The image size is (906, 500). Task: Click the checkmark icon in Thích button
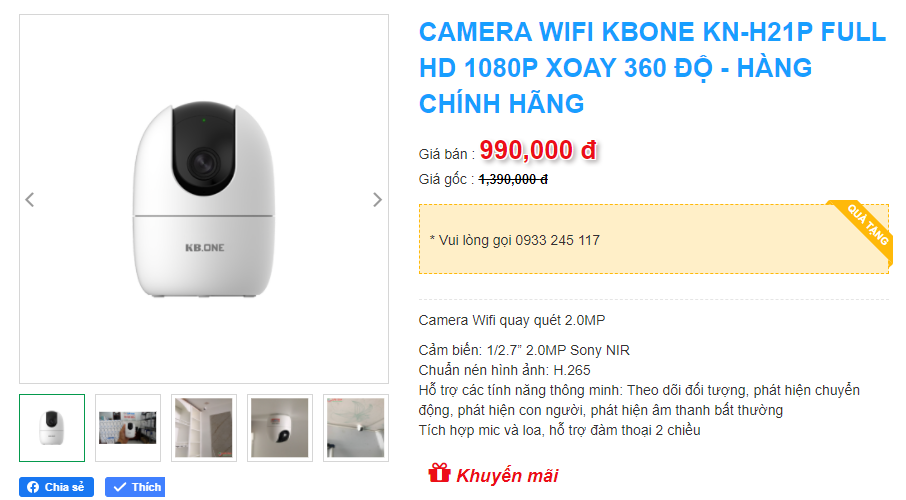coord(120,487)
